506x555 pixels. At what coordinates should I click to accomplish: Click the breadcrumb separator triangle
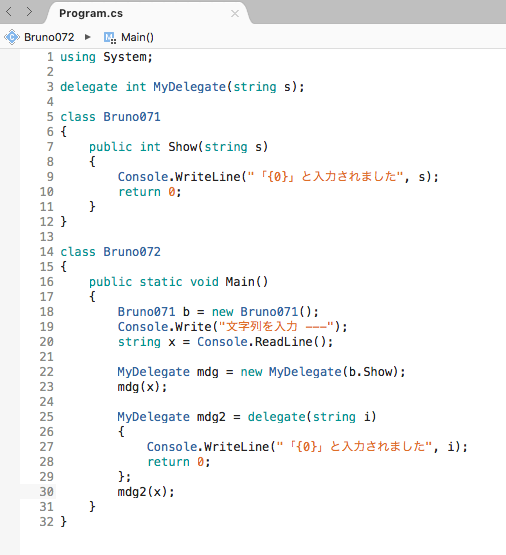coord(88,37)
